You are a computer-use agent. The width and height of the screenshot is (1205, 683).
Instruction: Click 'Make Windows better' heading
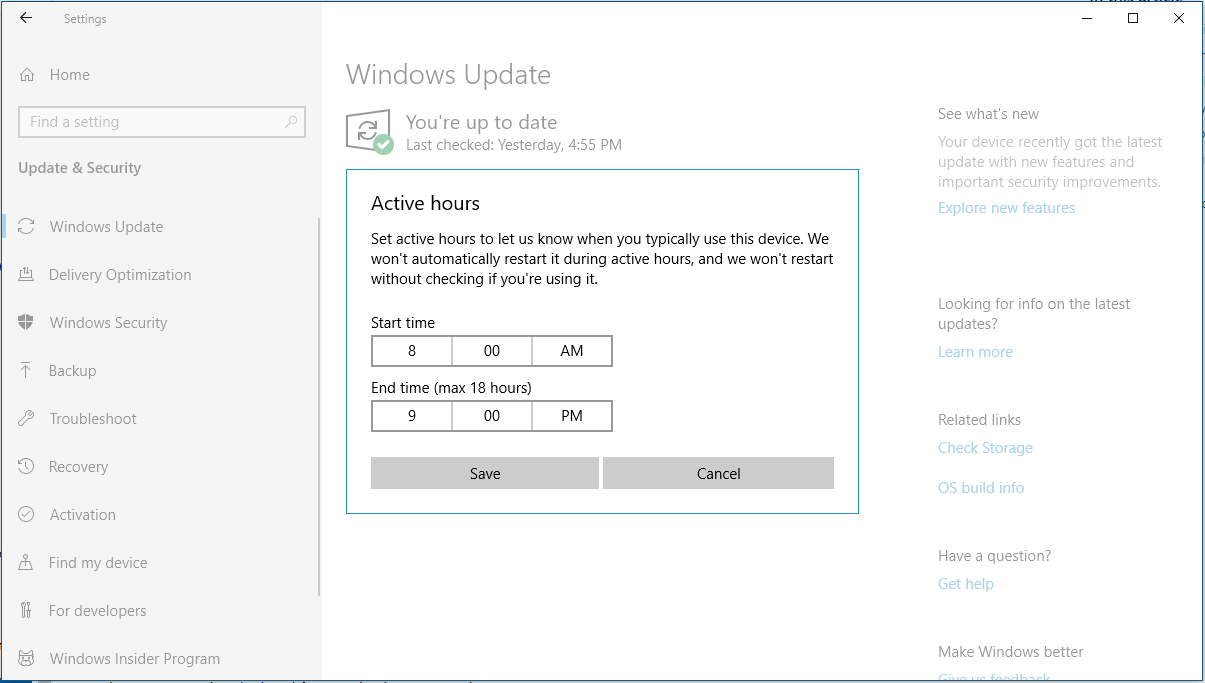[x=1011, y=652]
